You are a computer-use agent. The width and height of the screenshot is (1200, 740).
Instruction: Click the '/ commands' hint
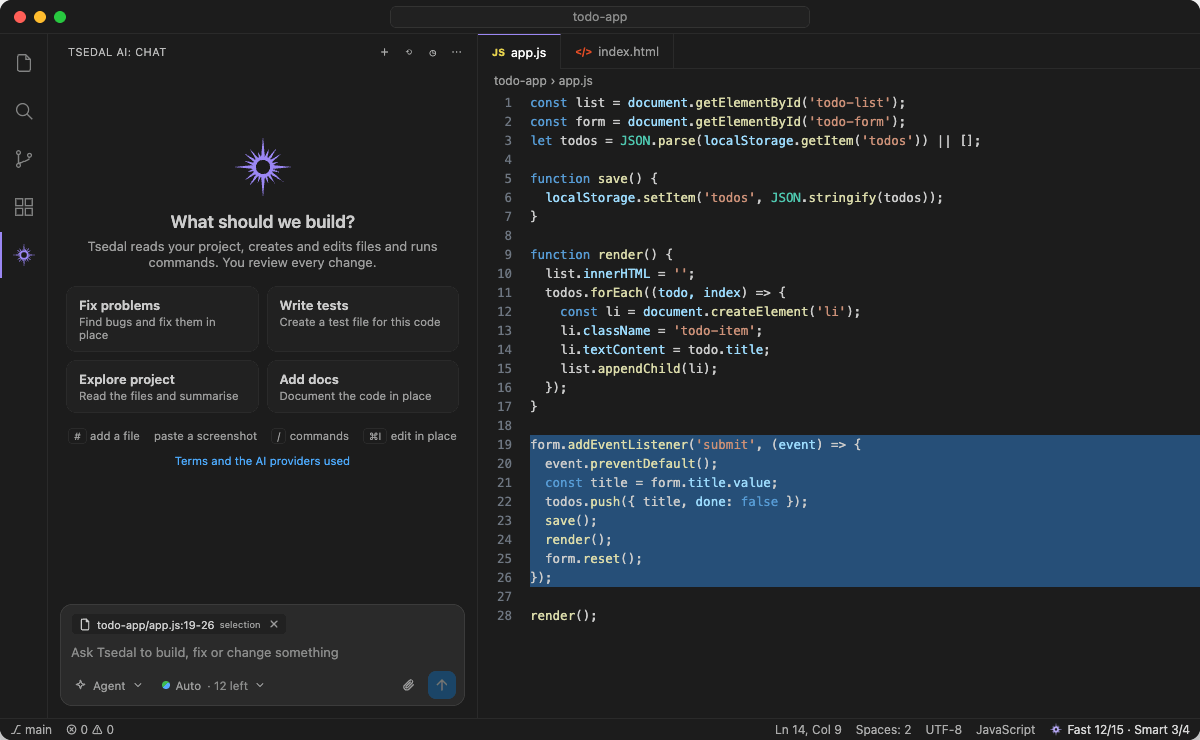click(x=310, y=436)
